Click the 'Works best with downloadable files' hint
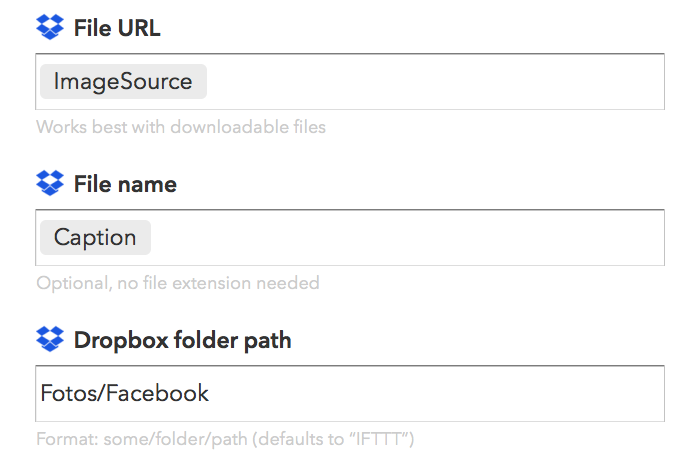The image size is (695, 460). click(x=181, y=127)
